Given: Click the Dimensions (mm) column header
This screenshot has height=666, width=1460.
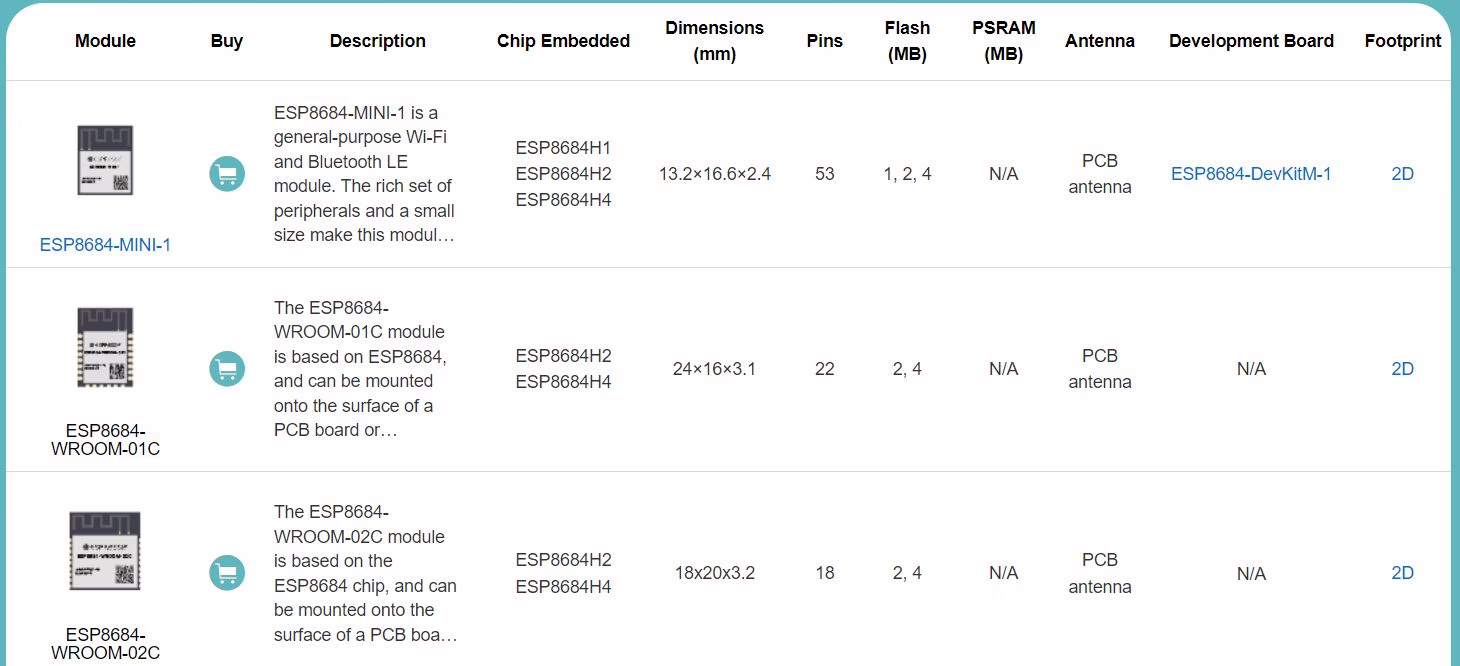Looking at the screenshot, I should [x=714, y=41].
